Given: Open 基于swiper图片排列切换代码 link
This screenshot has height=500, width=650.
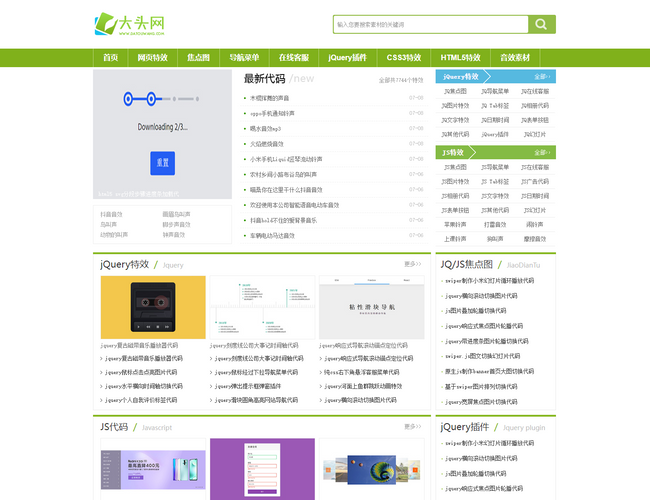Looking at the screenshot, I should 481,386.
